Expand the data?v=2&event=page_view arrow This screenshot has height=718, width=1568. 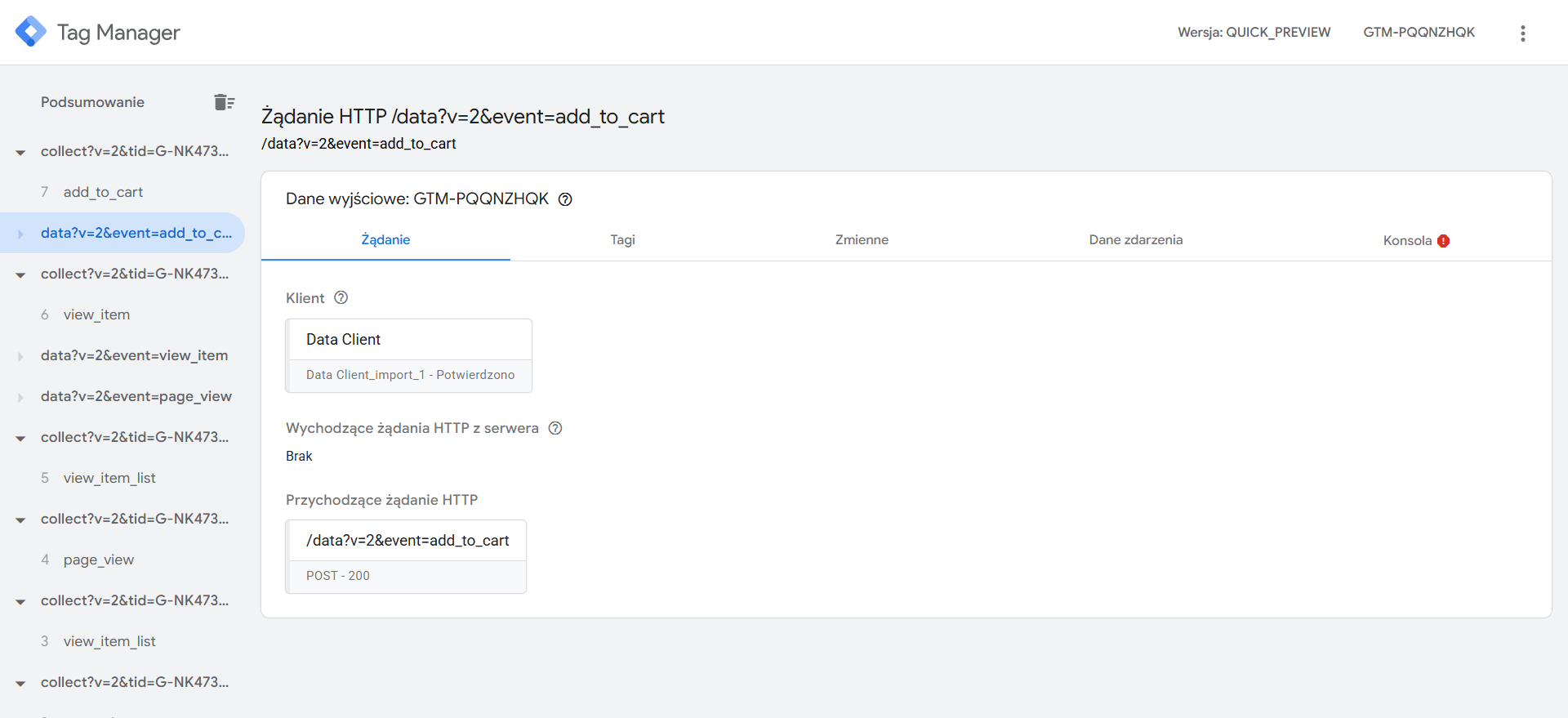click(20, 397)
